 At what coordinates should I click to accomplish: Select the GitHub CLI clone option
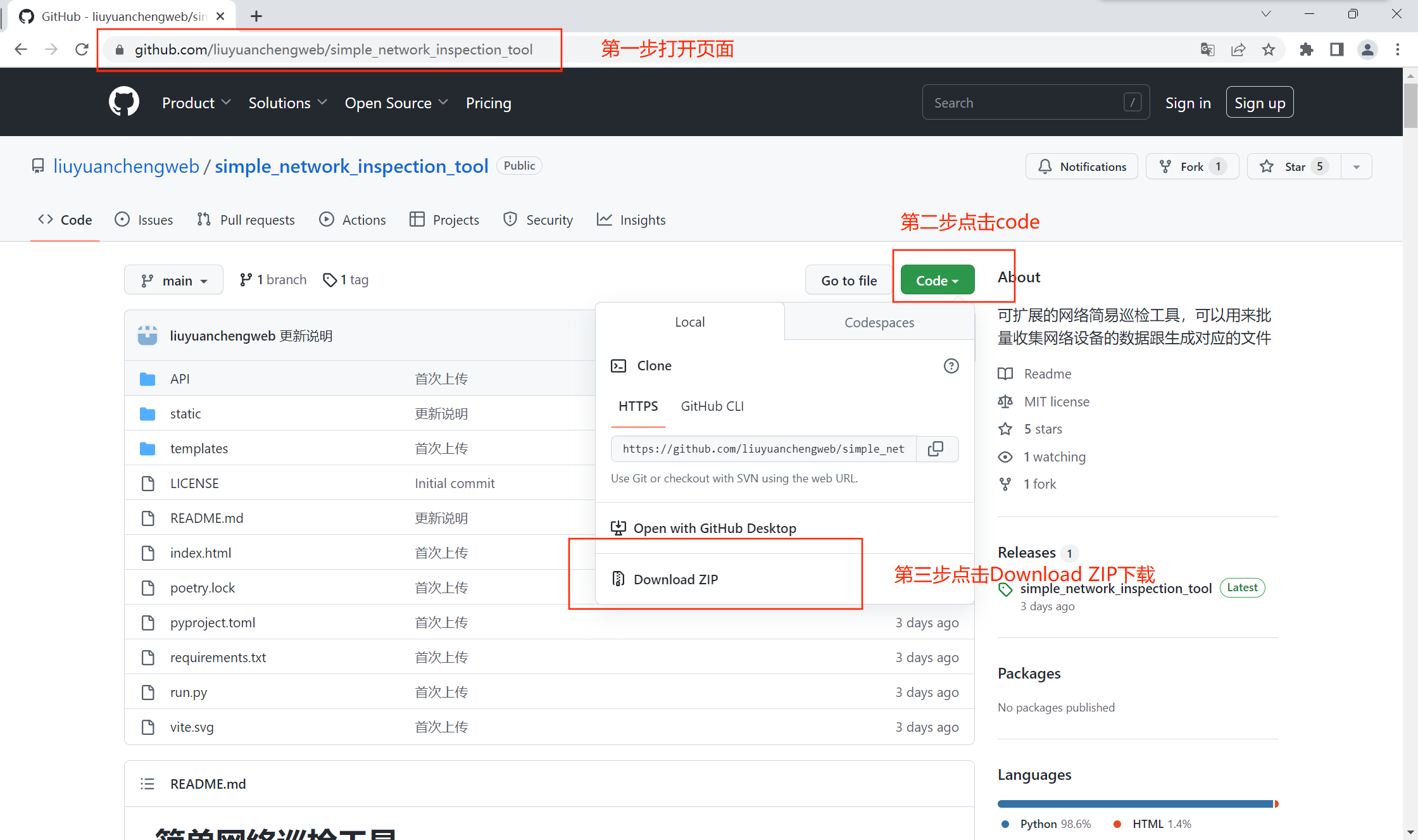[712, 406]
